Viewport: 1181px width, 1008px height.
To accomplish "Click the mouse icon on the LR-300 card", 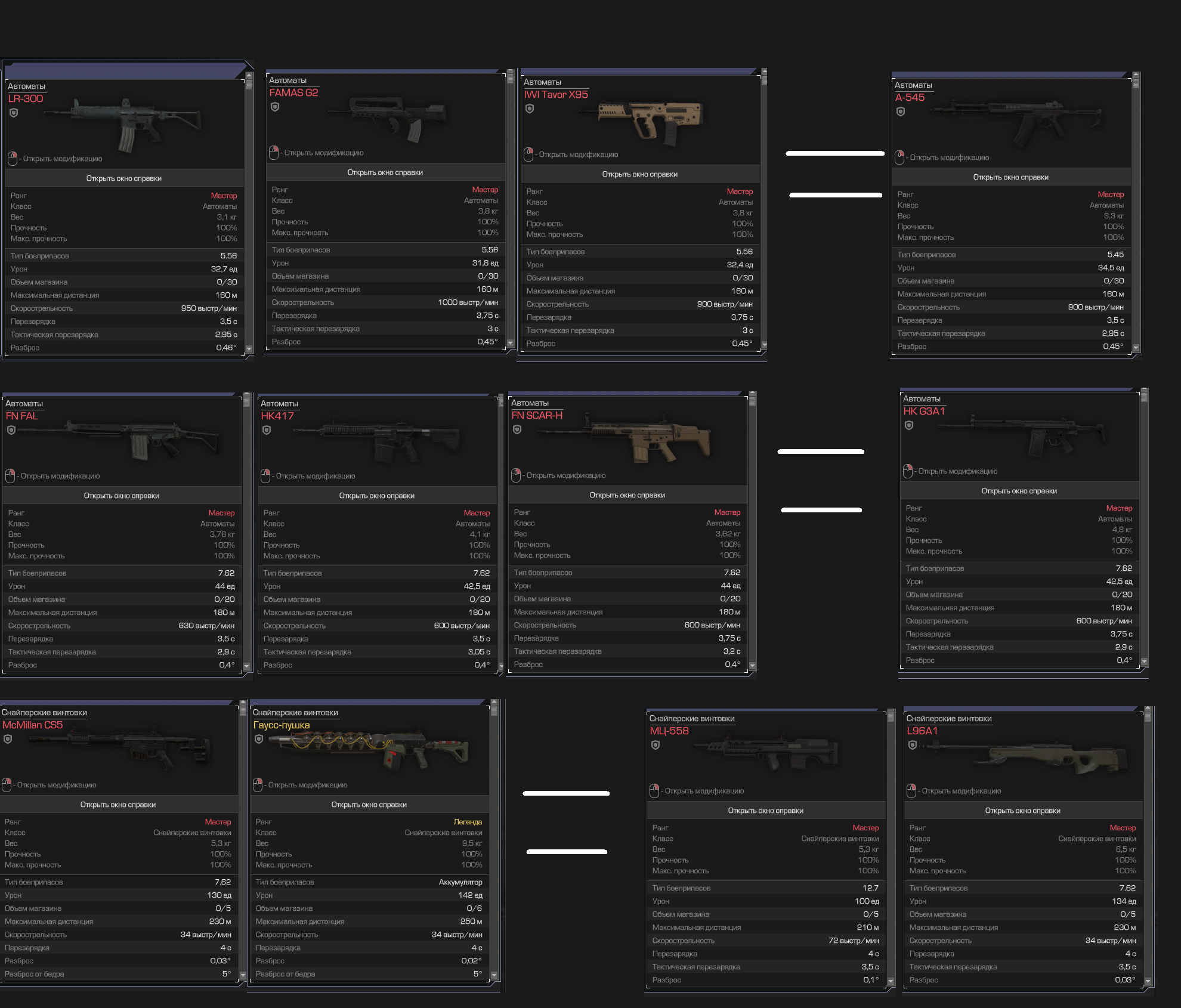I will (x=13, y=159).
